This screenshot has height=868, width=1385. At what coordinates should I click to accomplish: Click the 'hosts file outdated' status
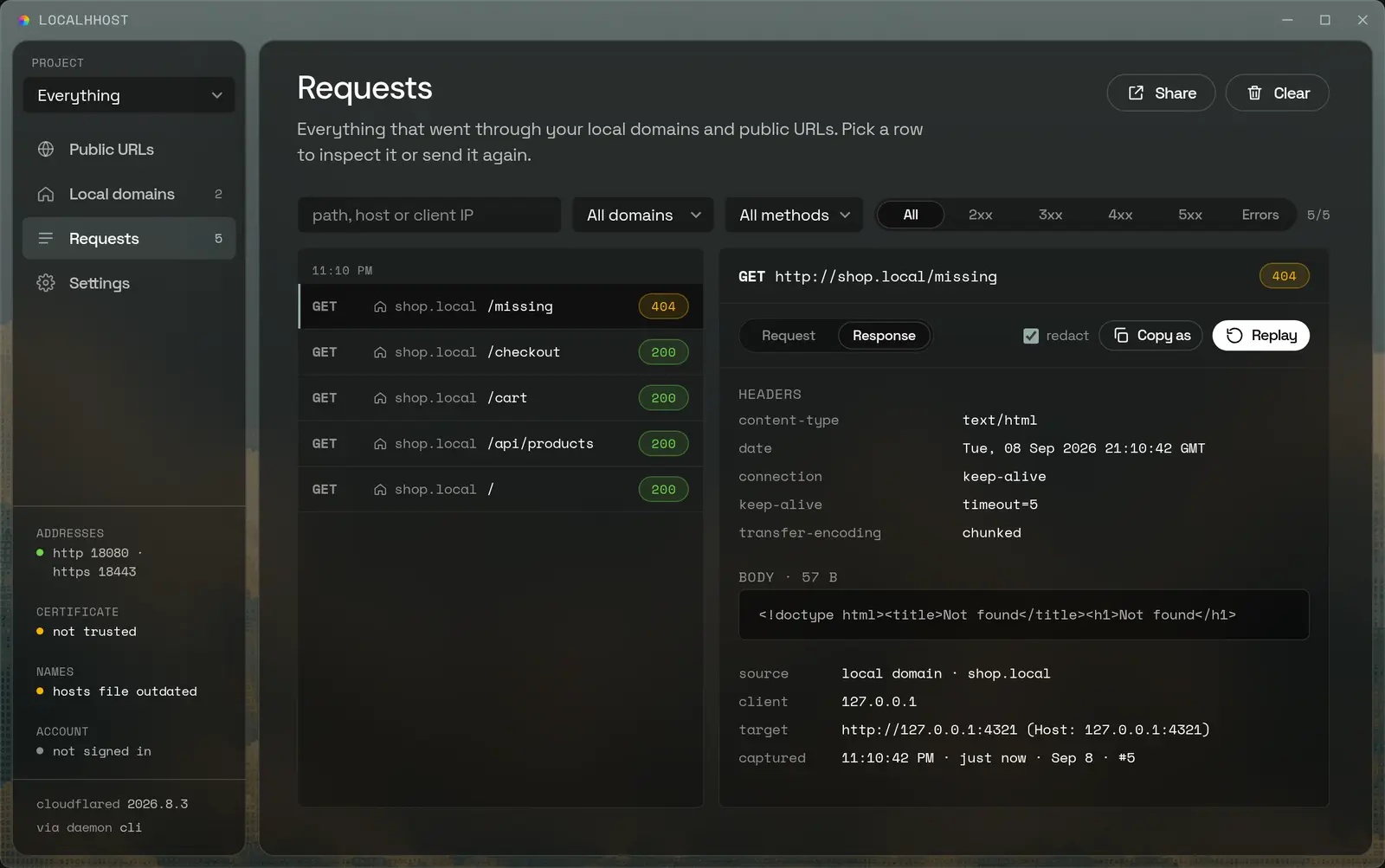click(125, 691)
